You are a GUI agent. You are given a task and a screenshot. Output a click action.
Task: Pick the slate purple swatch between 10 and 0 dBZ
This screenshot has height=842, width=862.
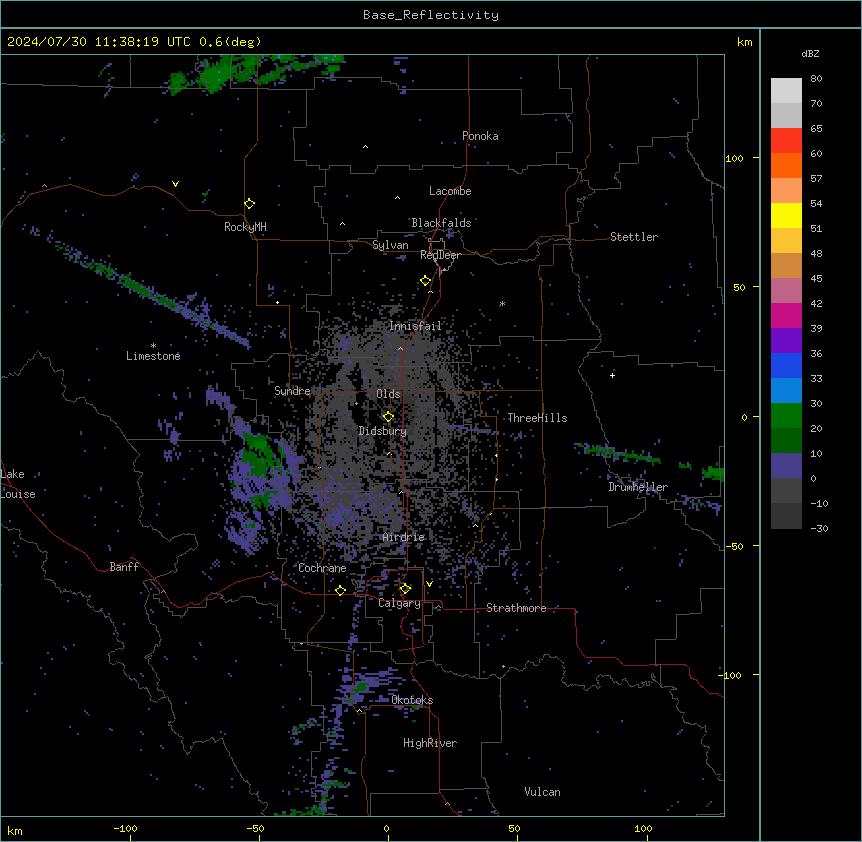(x=786, y=466)
